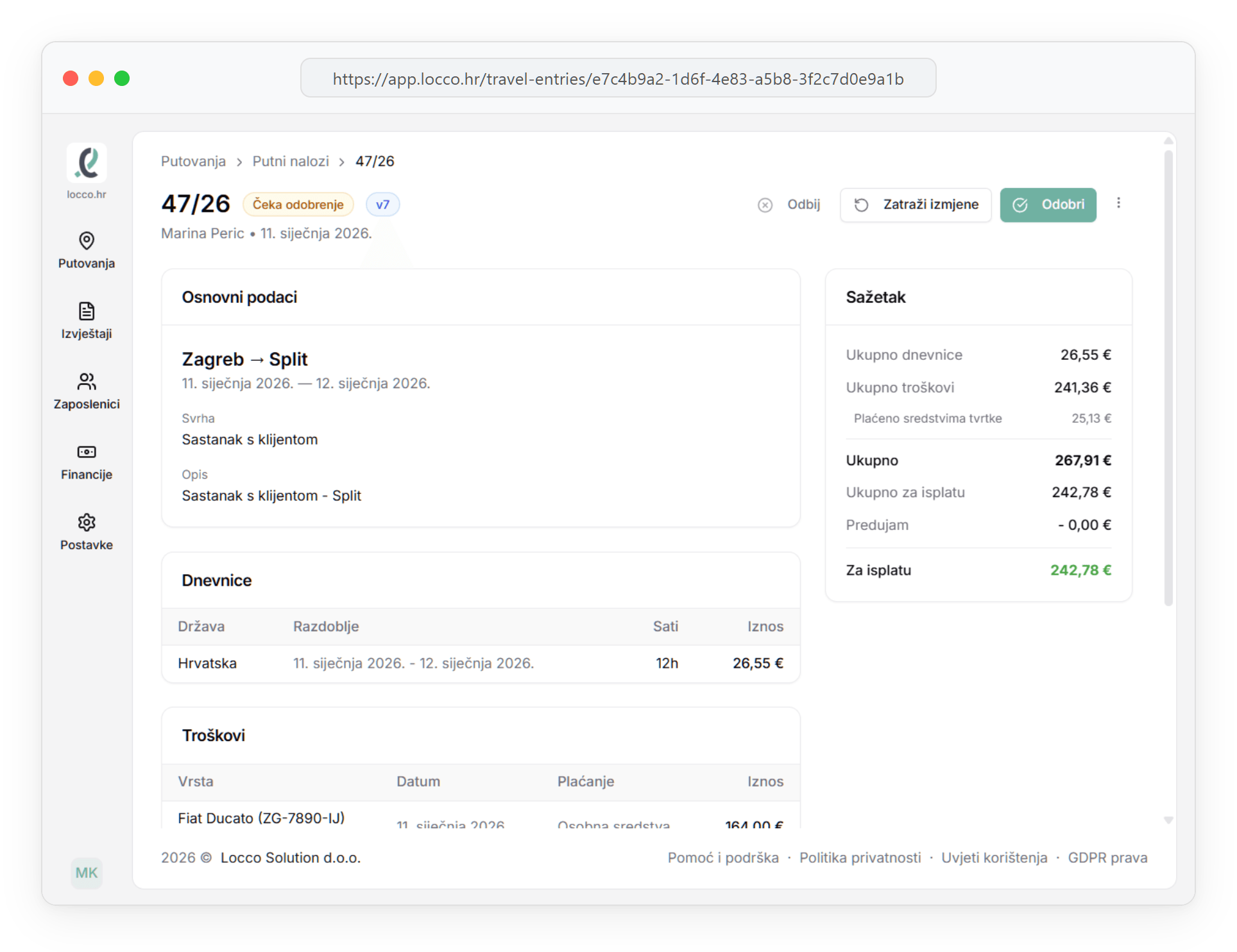Open the Uvjeti korištenja link
The image size is (1237, 952).
pyautogui.click(x=994, y=858)
